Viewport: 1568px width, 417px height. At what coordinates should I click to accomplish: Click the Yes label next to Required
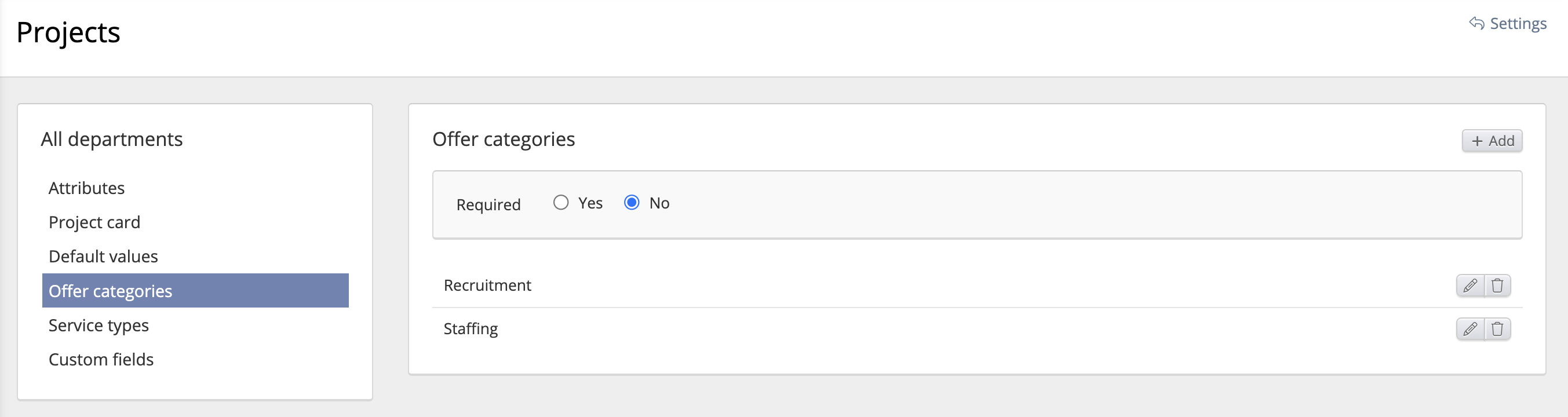pyautogui.click(x=590, y=203)
